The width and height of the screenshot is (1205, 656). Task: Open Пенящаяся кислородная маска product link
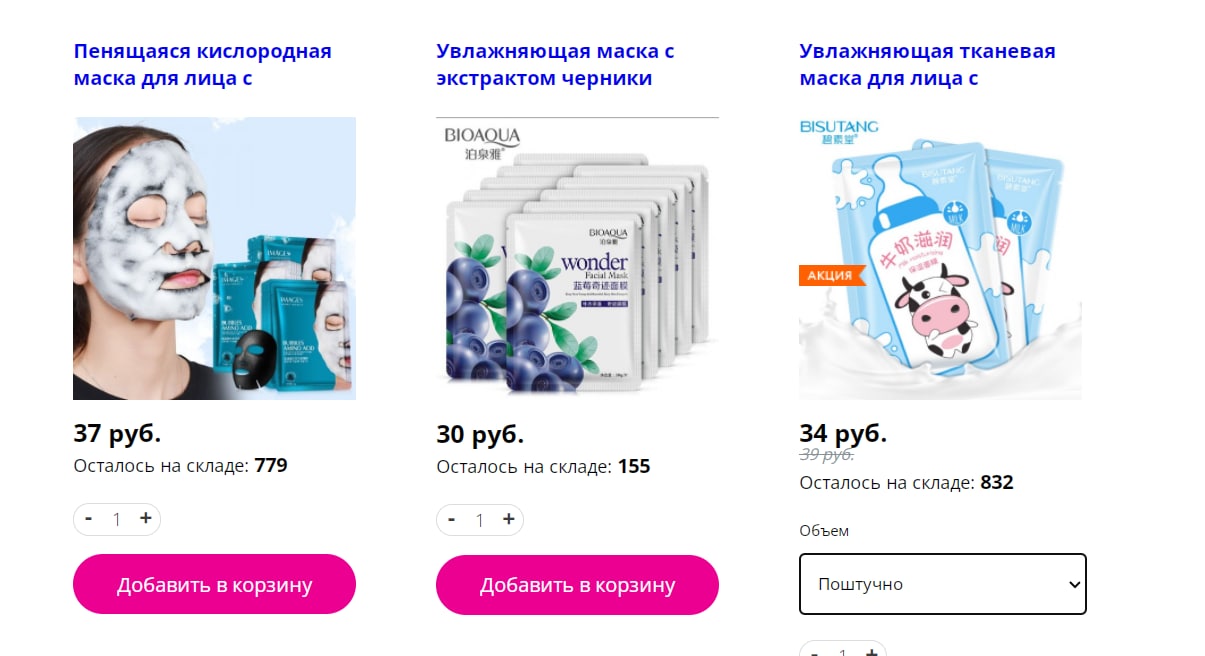pos(202,64)
